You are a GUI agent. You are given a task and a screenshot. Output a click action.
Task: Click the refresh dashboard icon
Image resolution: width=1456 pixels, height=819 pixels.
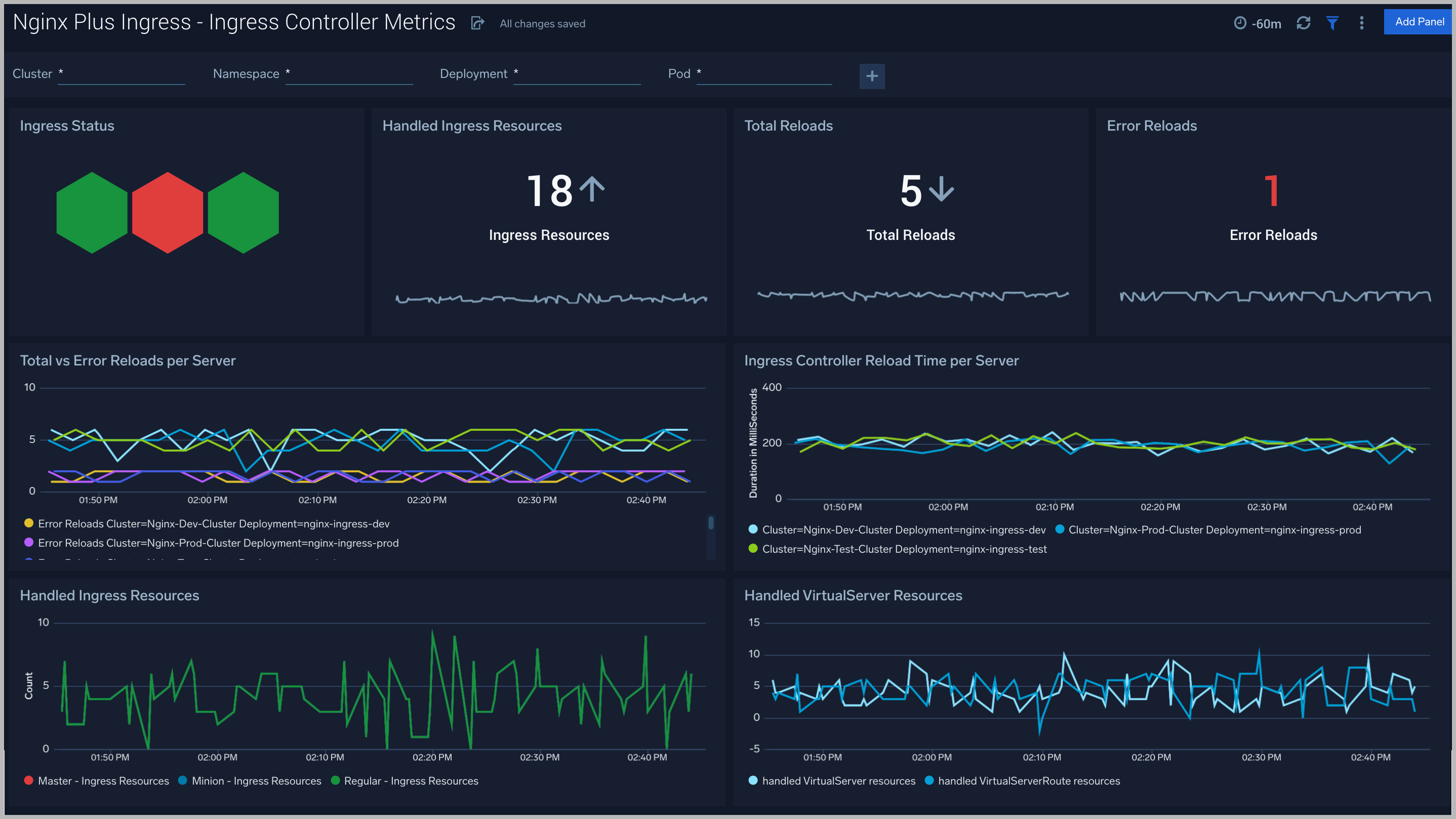(x=1304, y=23)
